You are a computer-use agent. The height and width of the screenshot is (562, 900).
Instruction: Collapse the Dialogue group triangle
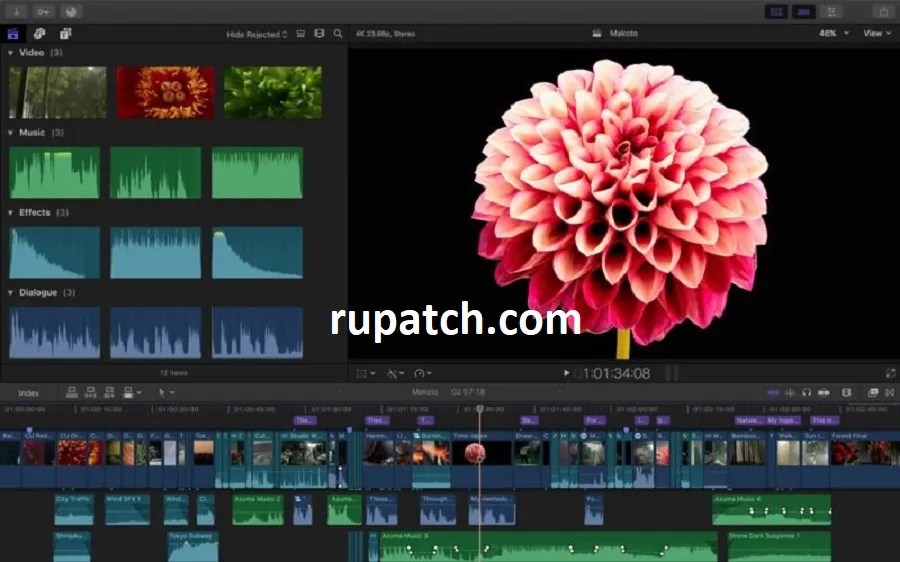pyautogui.click(x=10, y=293)
